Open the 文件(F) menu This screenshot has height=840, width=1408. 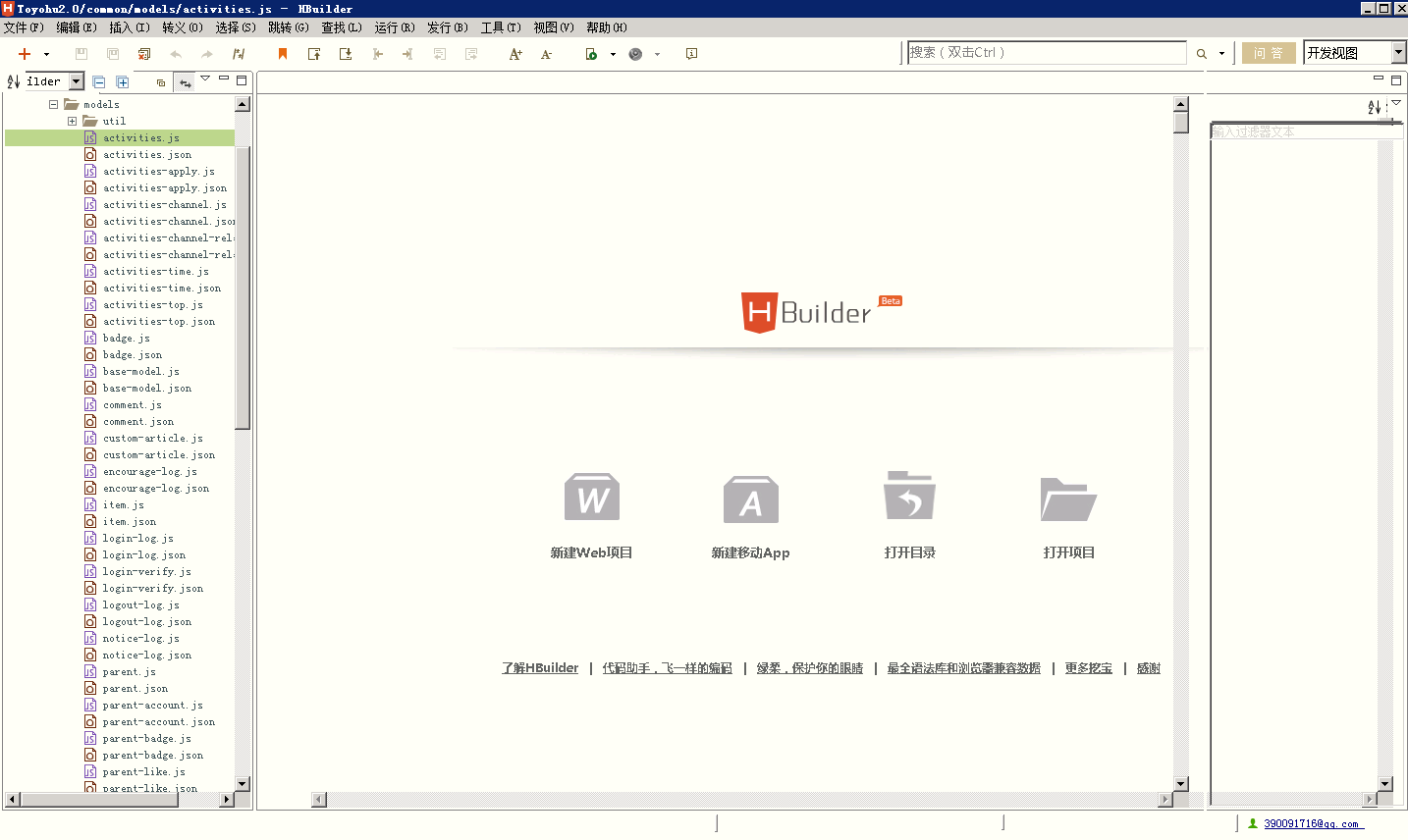point(24,27)
